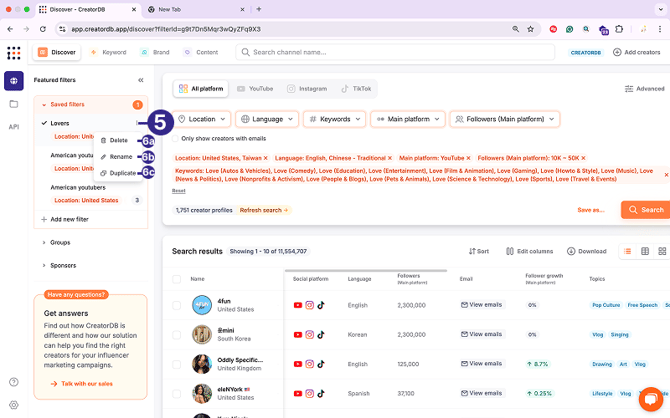Click Add new filter
Image resolution: width=670 pixels, height=418 pixels.
(x=65, y=219)
